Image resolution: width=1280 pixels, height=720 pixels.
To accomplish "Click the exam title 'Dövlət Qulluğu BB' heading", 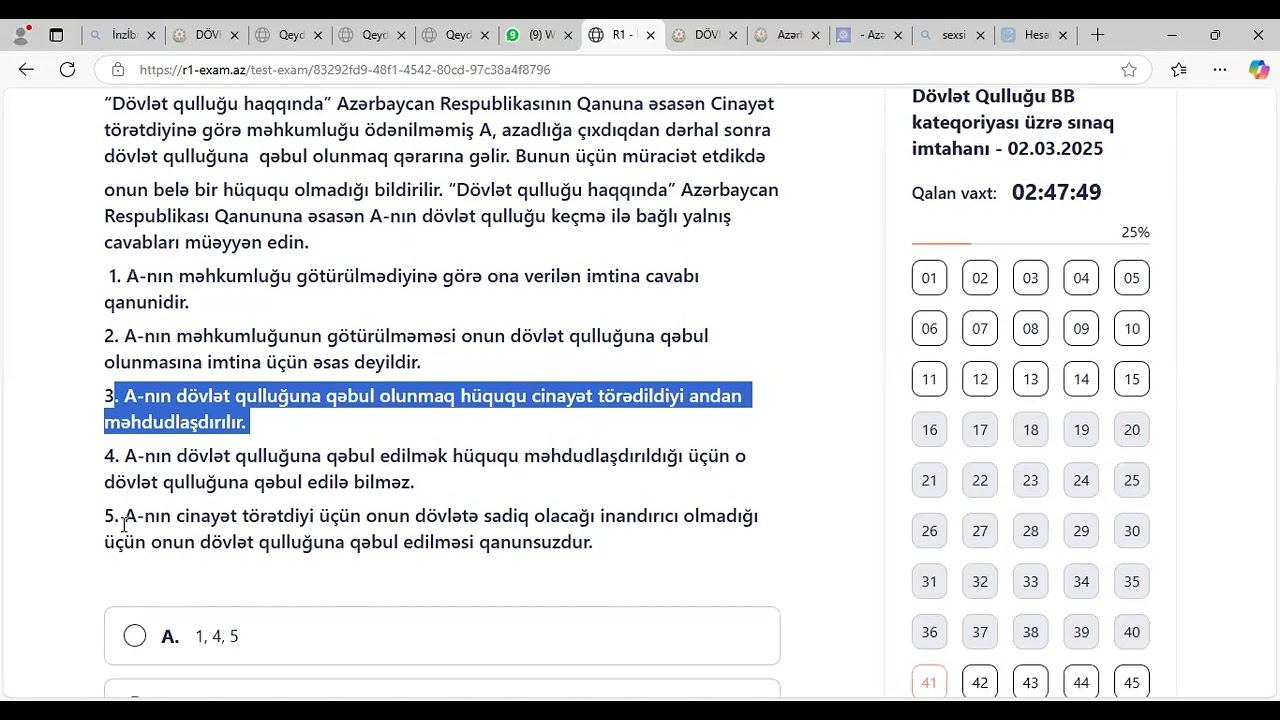I will coord(993,97).
